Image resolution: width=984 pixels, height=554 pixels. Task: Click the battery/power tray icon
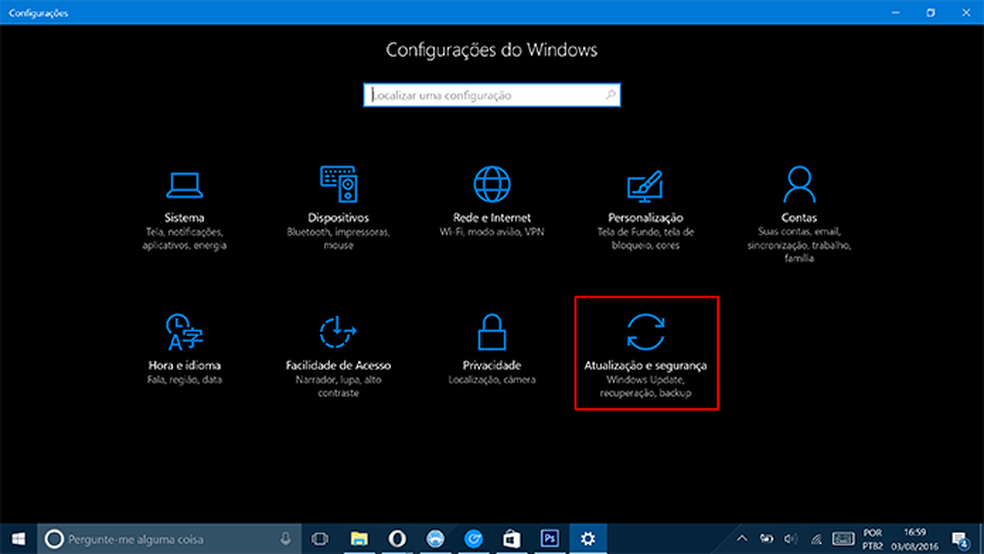(766, 538)
